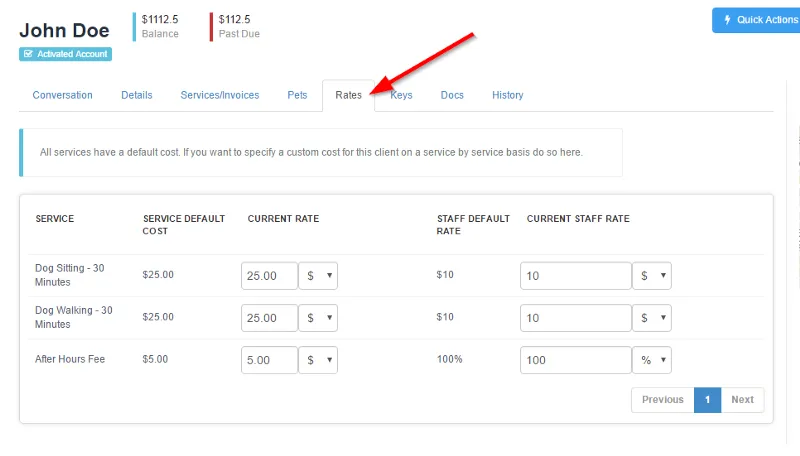Viewport: 800px width, 456px height.
Task: Click the 100% staff default rate cell
Action: click(449, 359)
